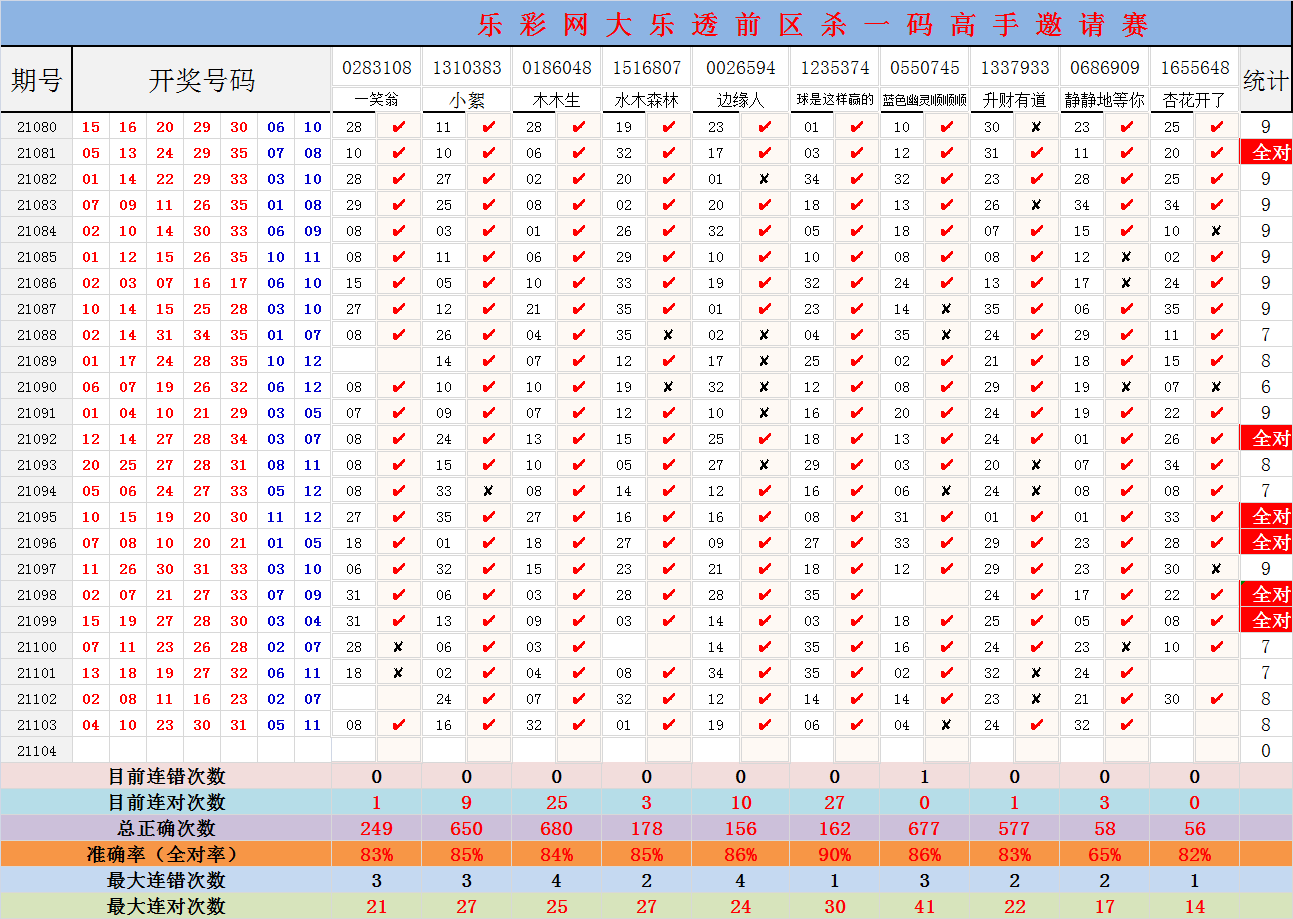Select expert name 木木生
Image resolution: width=1293 pixels, height=919 pixels.
click(x=556, y=100)
